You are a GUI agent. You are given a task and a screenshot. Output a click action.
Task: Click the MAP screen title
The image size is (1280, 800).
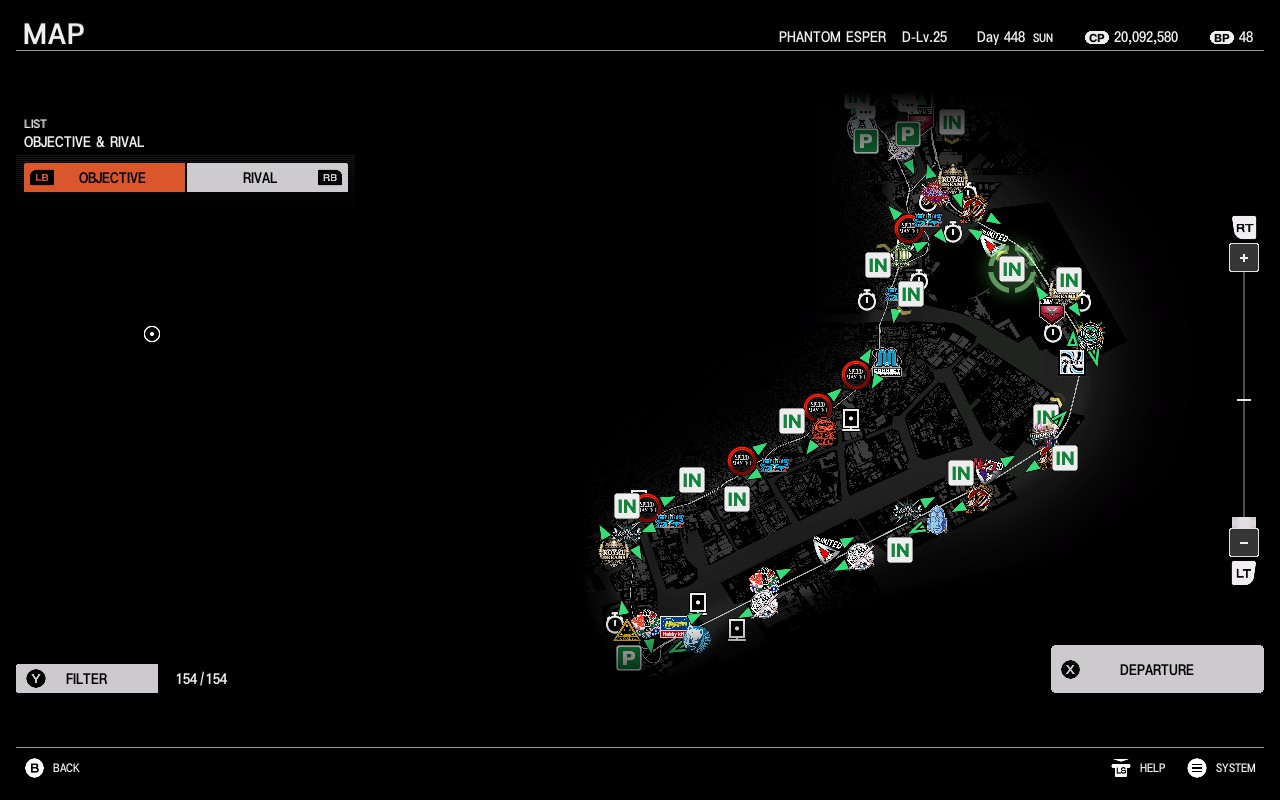[54, 34]
